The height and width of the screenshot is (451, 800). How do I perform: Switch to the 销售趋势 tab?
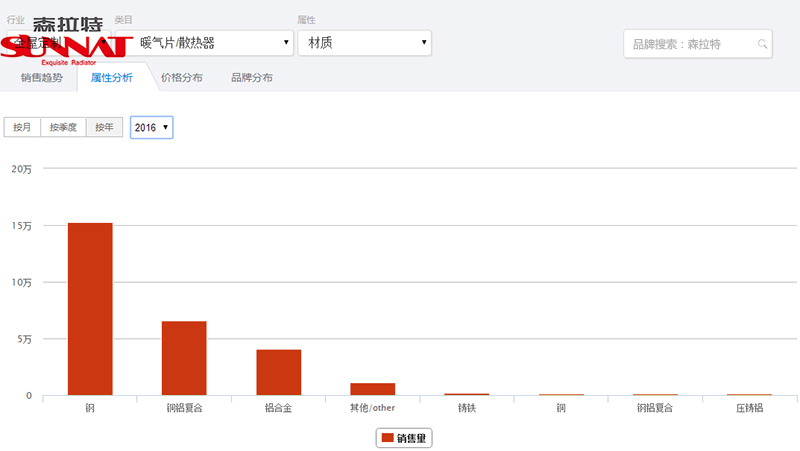(x=41, y=78)
